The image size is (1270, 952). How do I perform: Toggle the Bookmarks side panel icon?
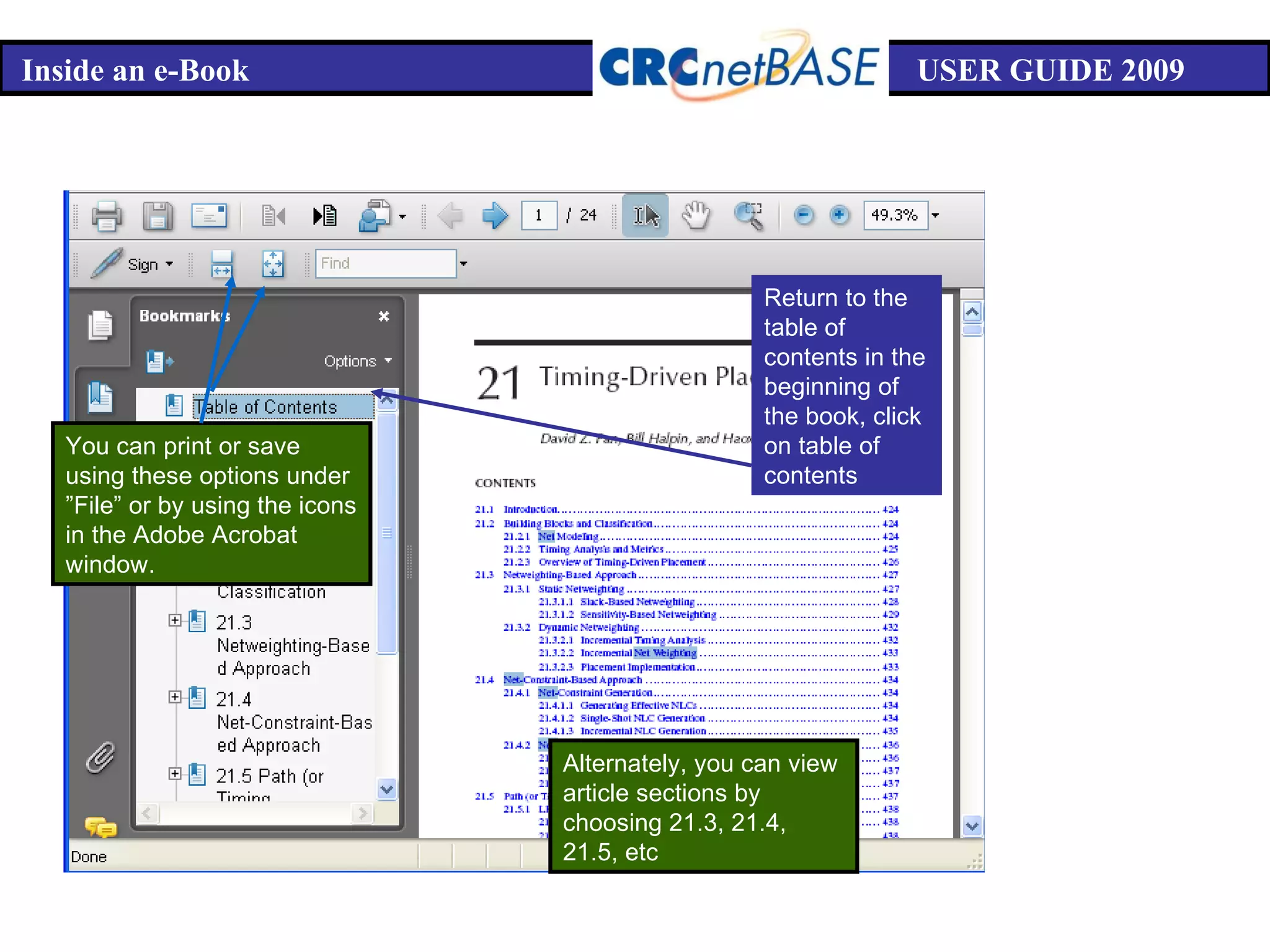(100, 397)
